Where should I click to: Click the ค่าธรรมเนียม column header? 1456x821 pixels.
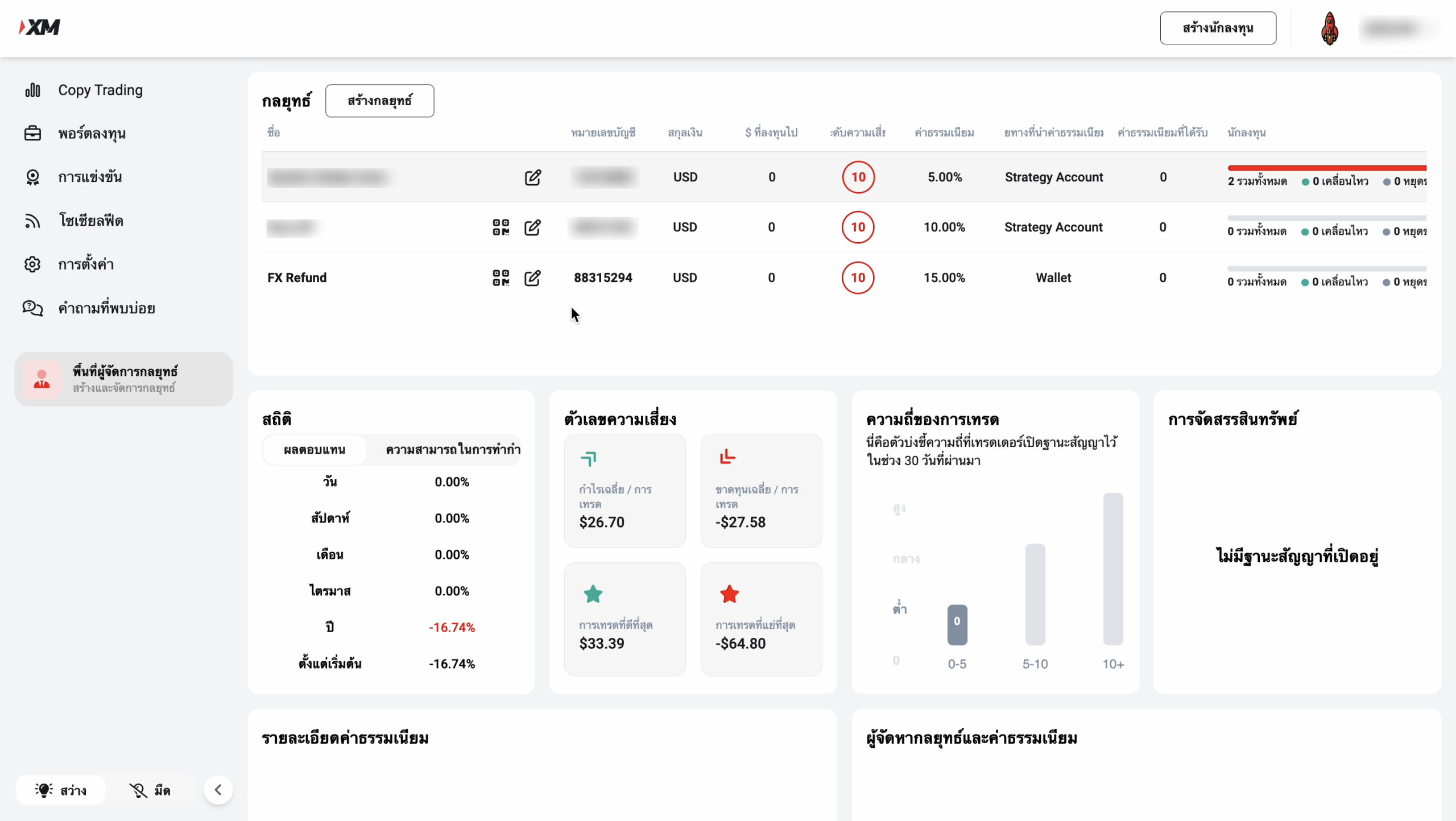point(944,132)
